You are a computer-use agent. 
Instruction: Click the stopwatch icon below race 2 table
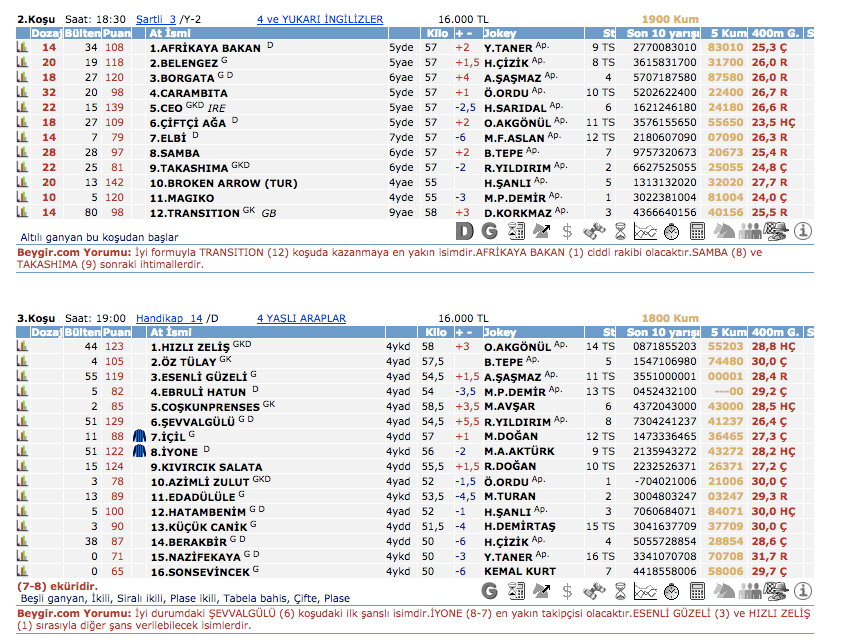pyautogui.click(x=671, y=231)
